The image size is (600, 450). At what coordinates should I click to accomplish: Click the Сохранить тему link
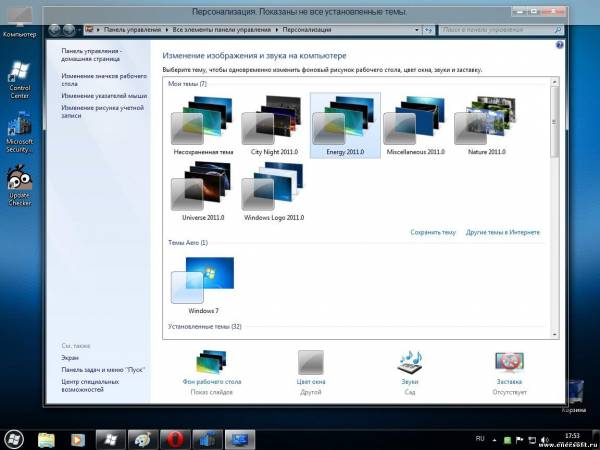coord(433,232)
